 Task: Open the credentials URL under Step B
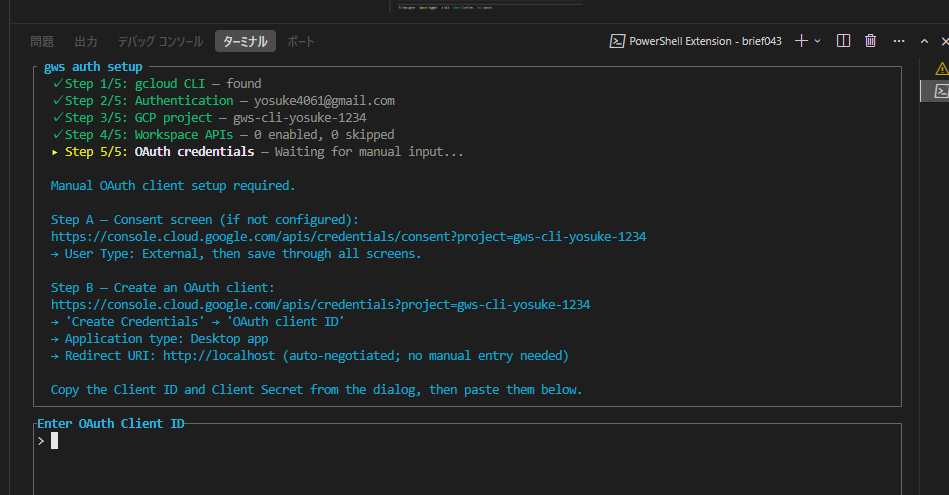(x=320, y=304)
